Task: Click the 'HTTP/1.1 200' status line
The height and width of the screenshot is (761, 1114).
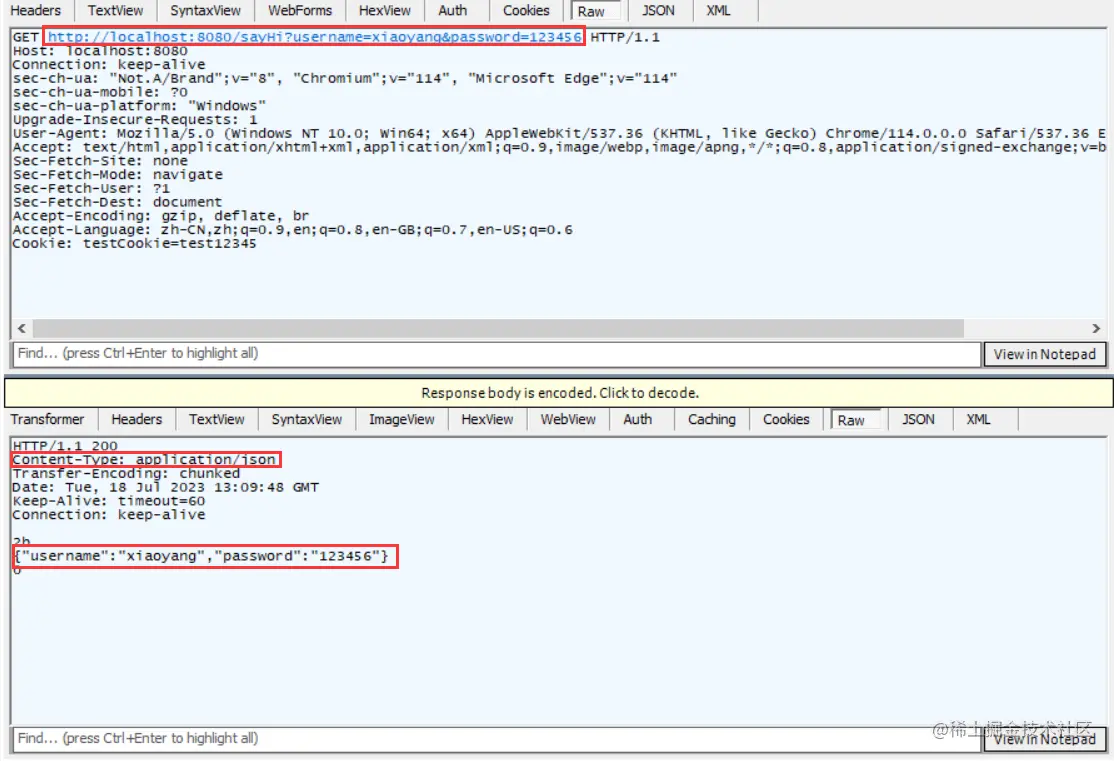Action: tap(65, 446)
